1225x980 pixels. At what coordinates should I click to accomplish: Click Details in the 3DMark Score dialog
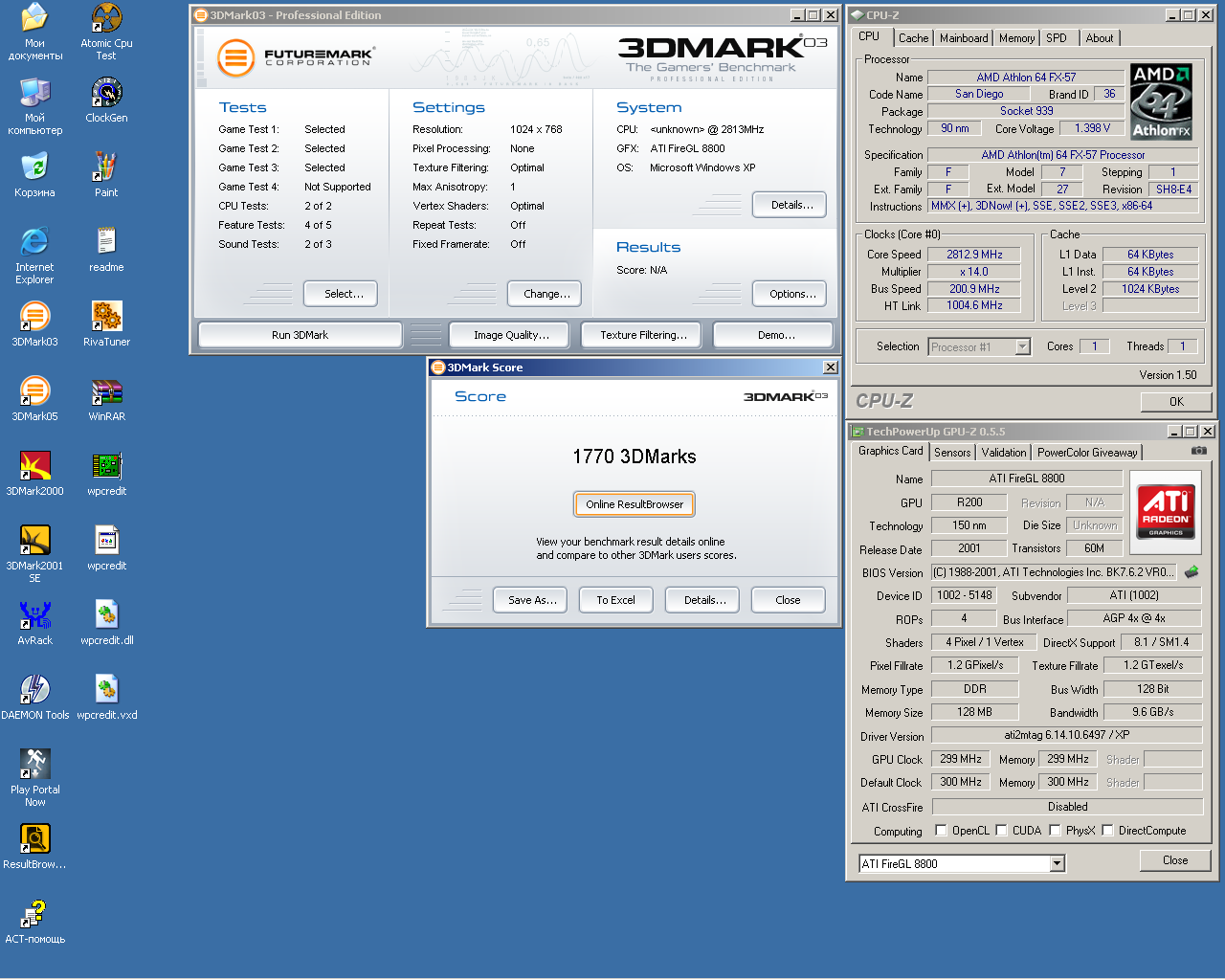tap(704, 600)
